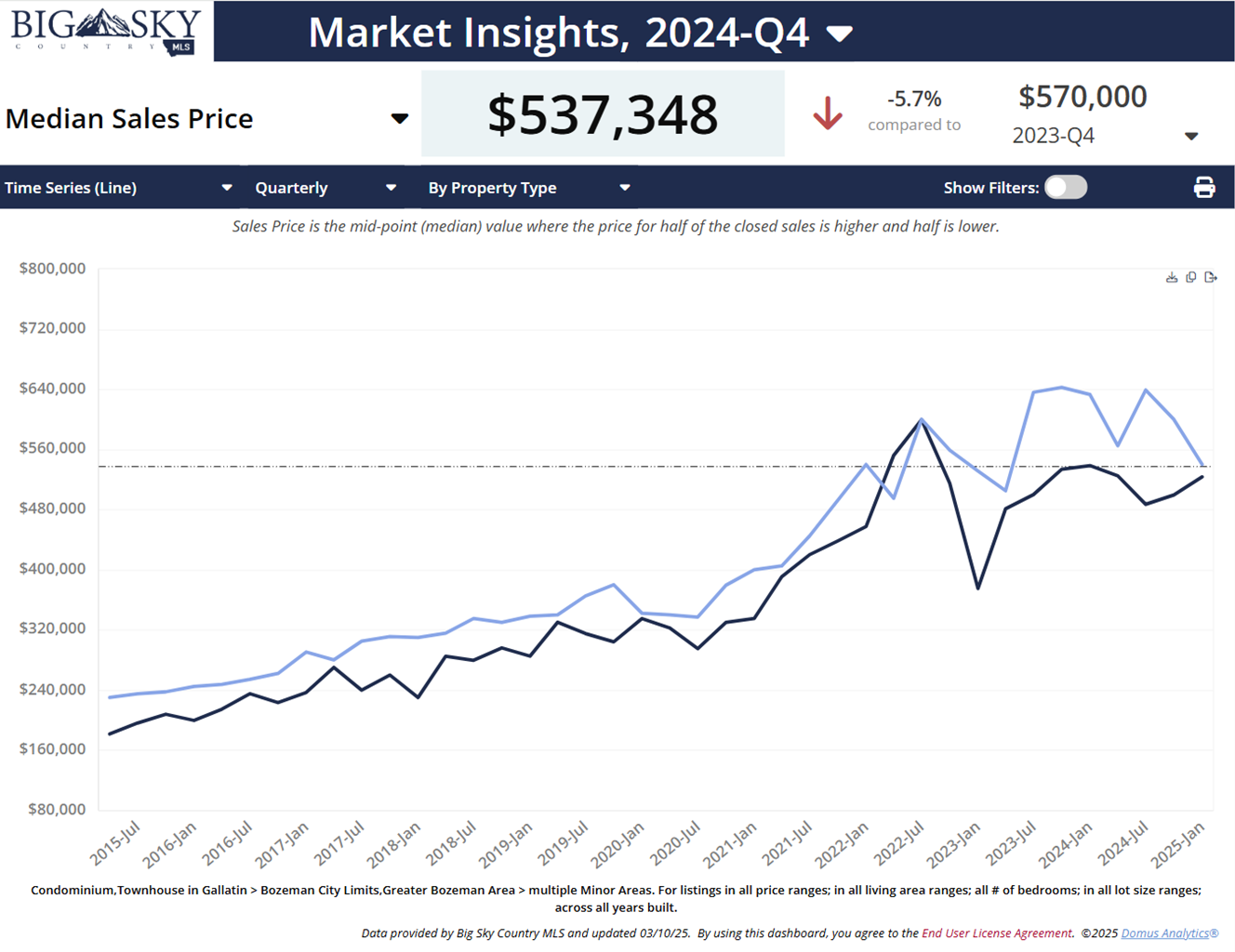Image resolution: width=1235 pixels, height=952 pixels.
Task: Click the export file icon above the chart
Action: tap(1210, 277)
